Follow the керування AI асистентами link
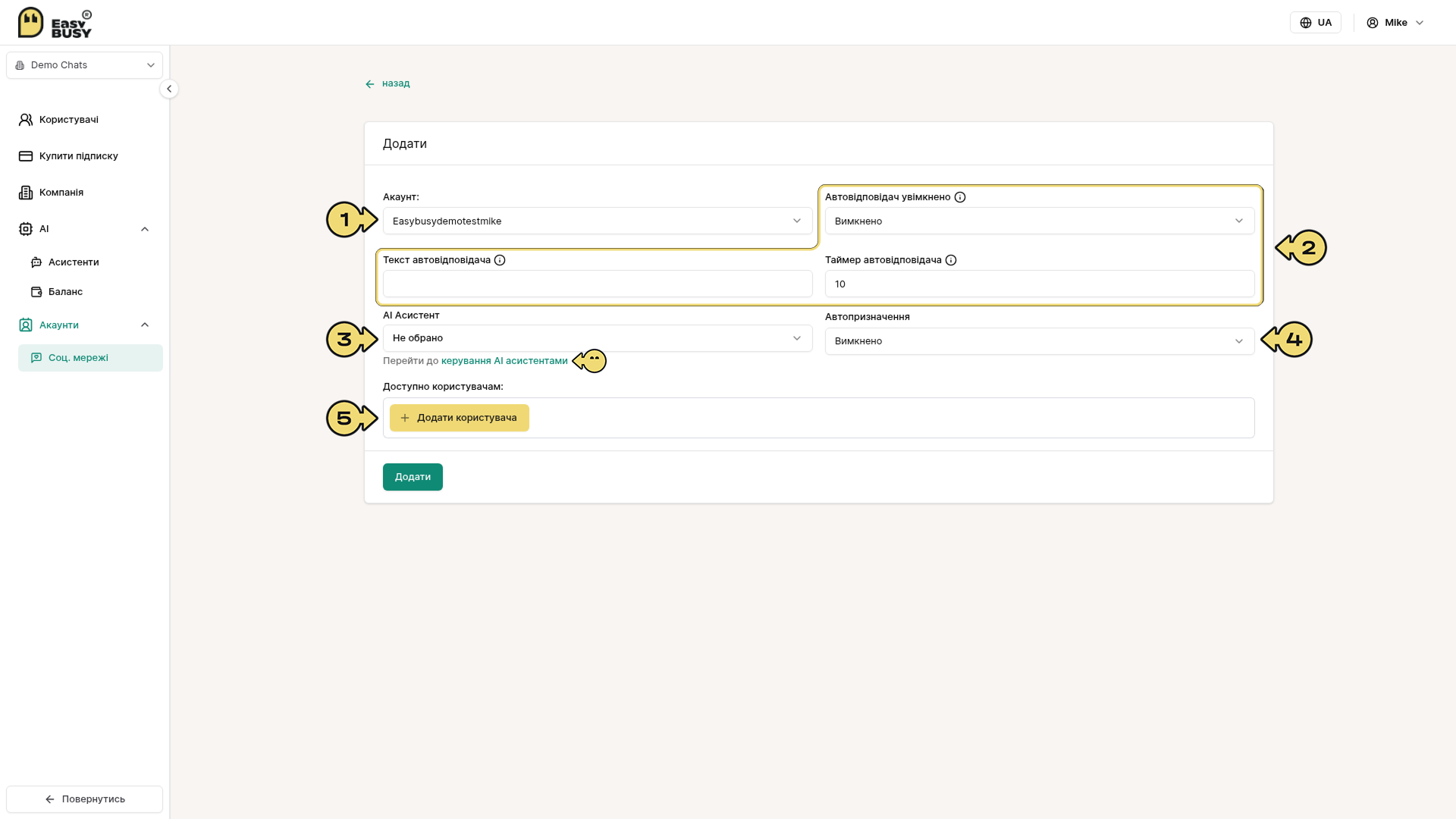The height and width of the screenshot is (819, 1456). (504, 361)
